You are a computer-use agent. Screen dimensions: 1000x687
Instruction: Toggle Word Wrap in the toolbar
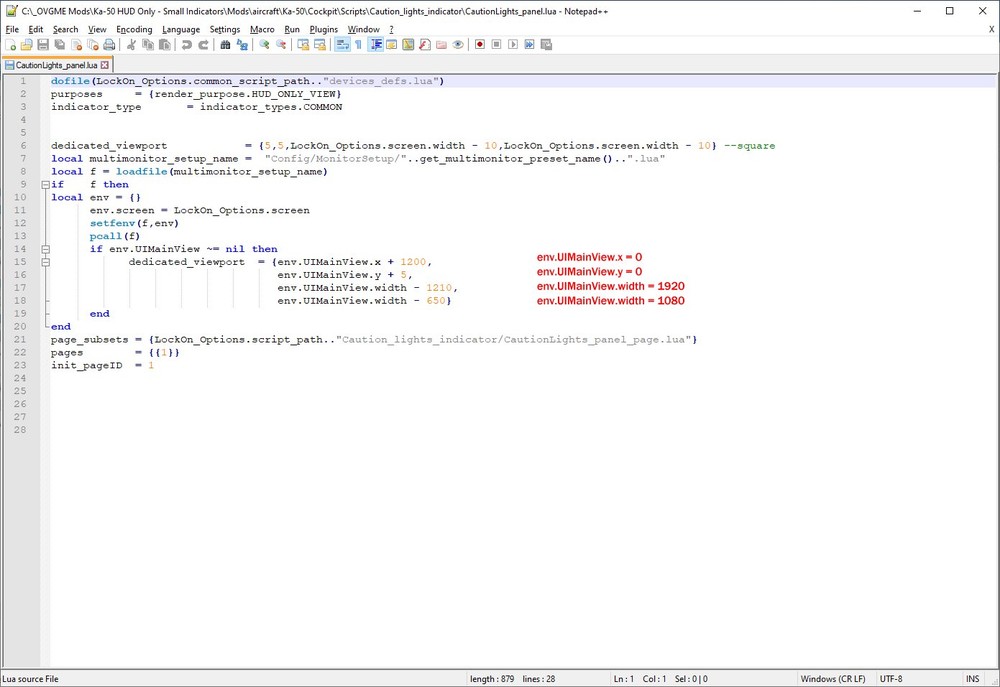(342, 45)
